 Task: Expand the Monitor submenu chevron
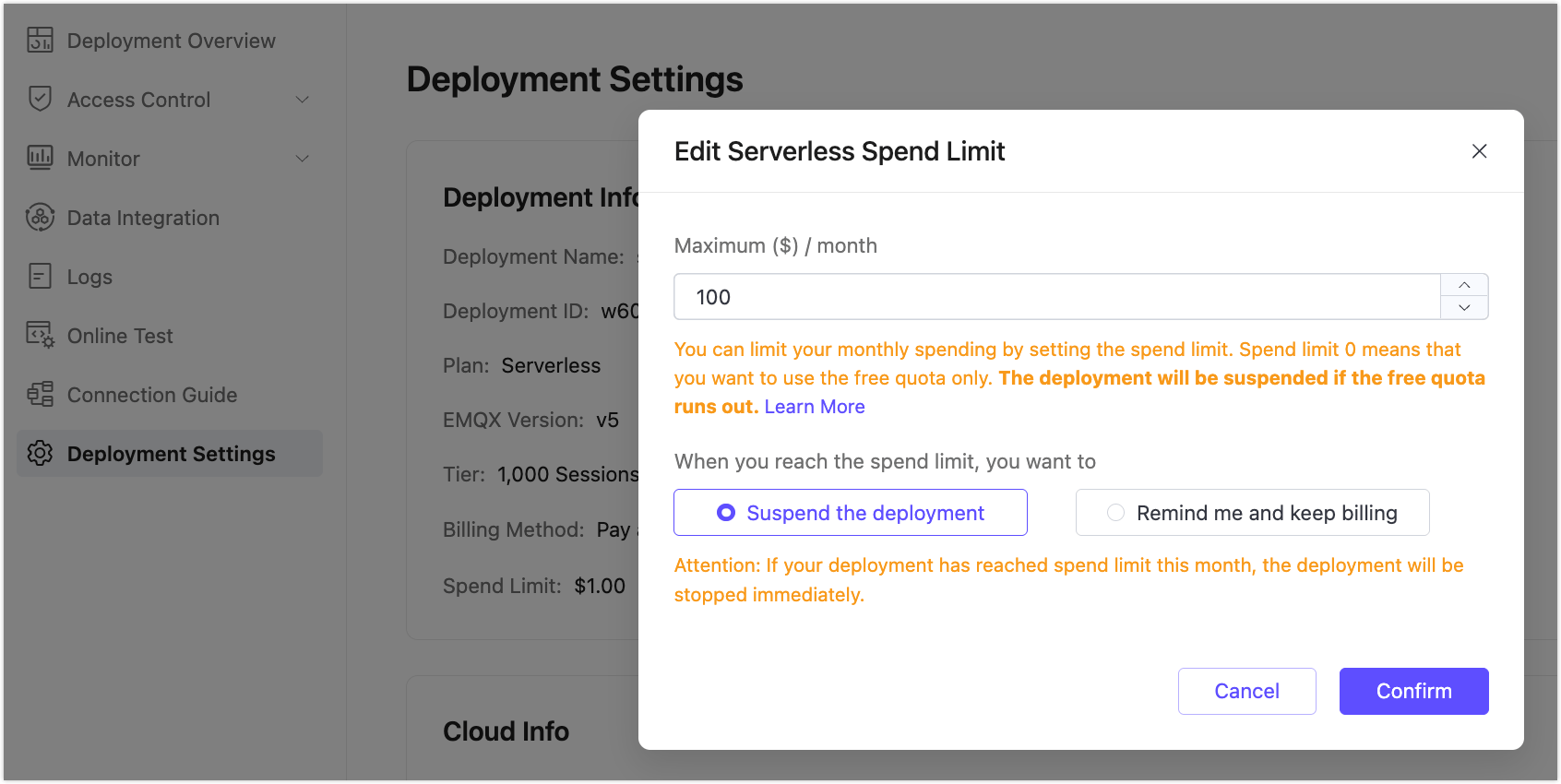[x=302, y=159]
